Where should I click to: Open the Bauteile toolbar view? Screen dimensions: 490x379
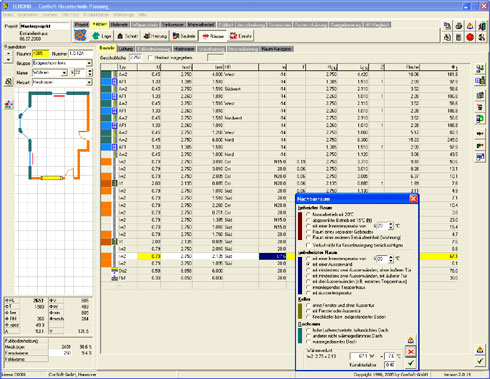184,36
